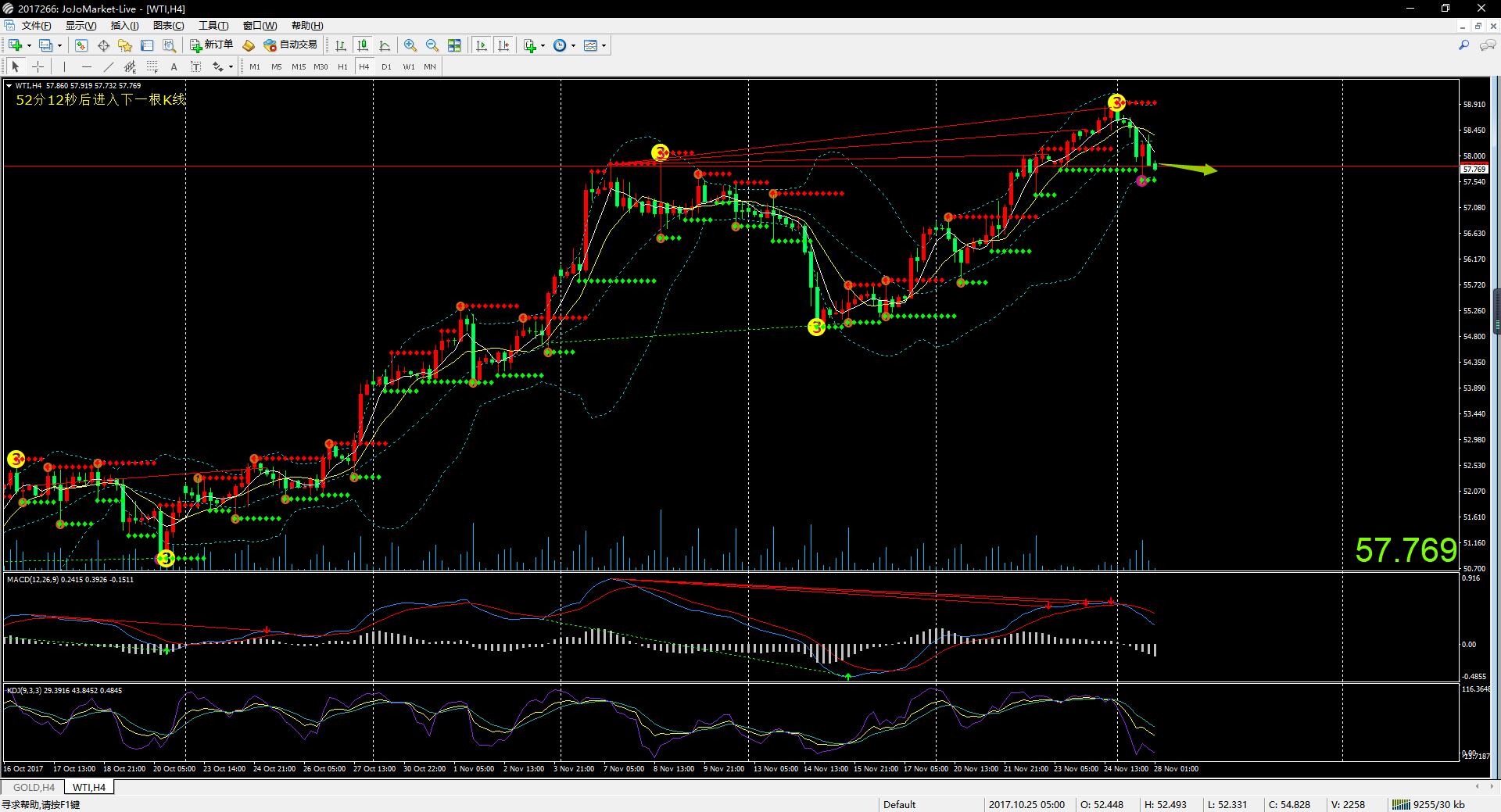The width and height of the screenshot is (1501, 812).
Task: Switch to the GOLD,H4 chart tab
Action: tap(34, 787)
